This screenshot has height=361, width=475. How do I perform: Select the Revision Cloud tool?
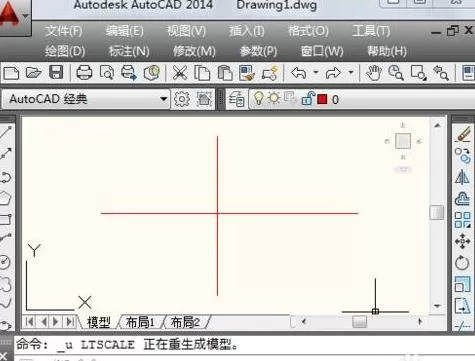(x=6, y=284)
